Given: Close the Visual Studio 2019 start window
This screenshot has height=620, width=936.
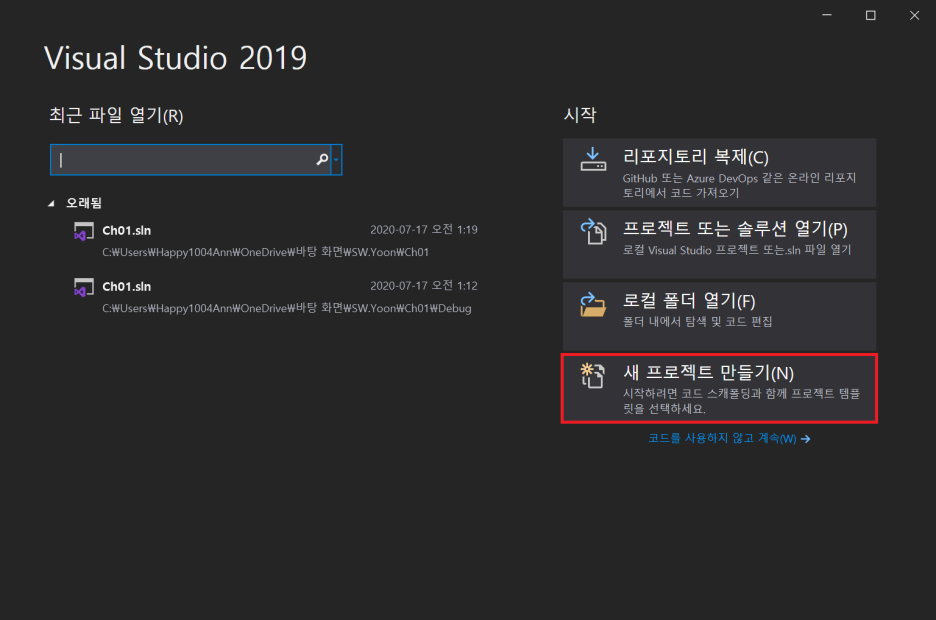Looking at the screenshot, I should [914, 15].
